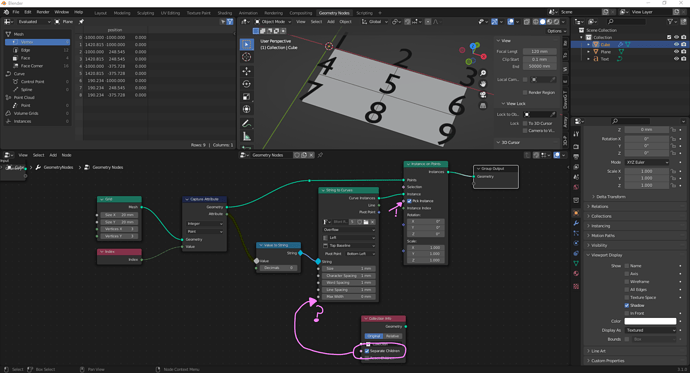Toggle the camera view icon
690x373 pixels.
pos(483,95)
